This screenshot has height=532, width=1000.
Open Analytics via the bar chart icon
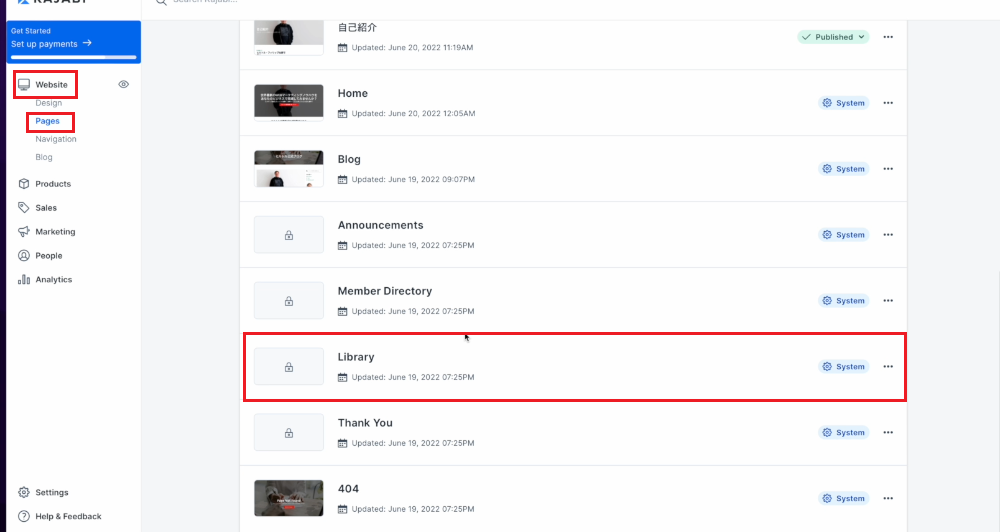pyautogui.click(x=24, y=279)
